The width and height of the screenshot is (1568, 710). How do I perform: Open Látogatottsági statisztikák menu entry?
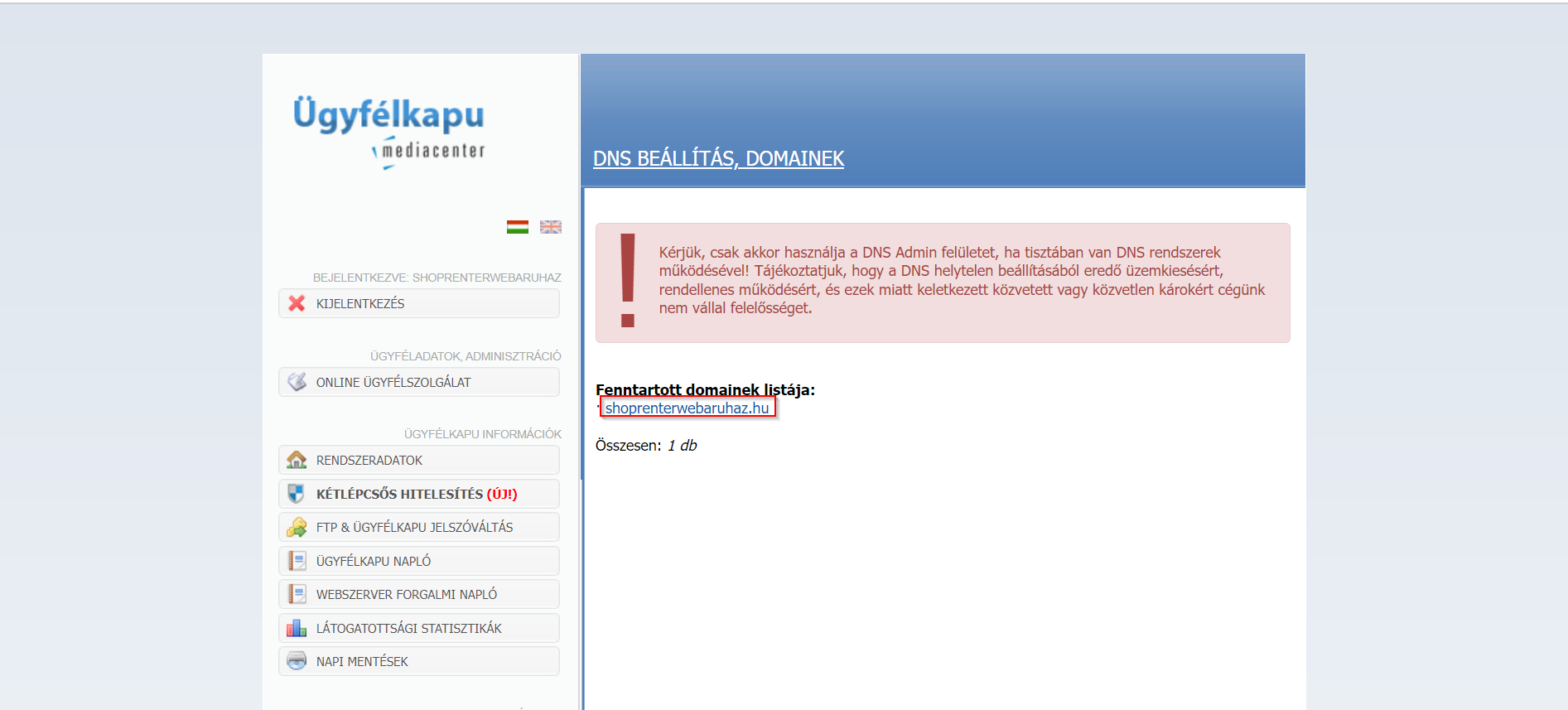(x=408, y=629)
